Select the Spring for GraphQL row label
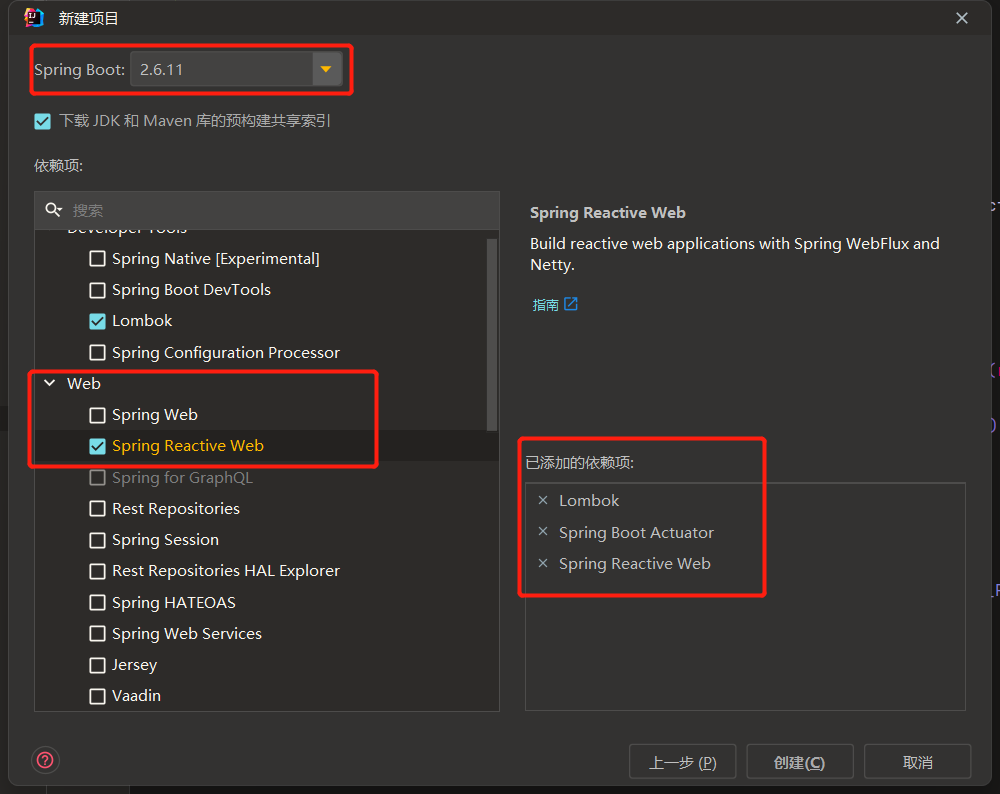1000x794 pixels. (182, 478)
